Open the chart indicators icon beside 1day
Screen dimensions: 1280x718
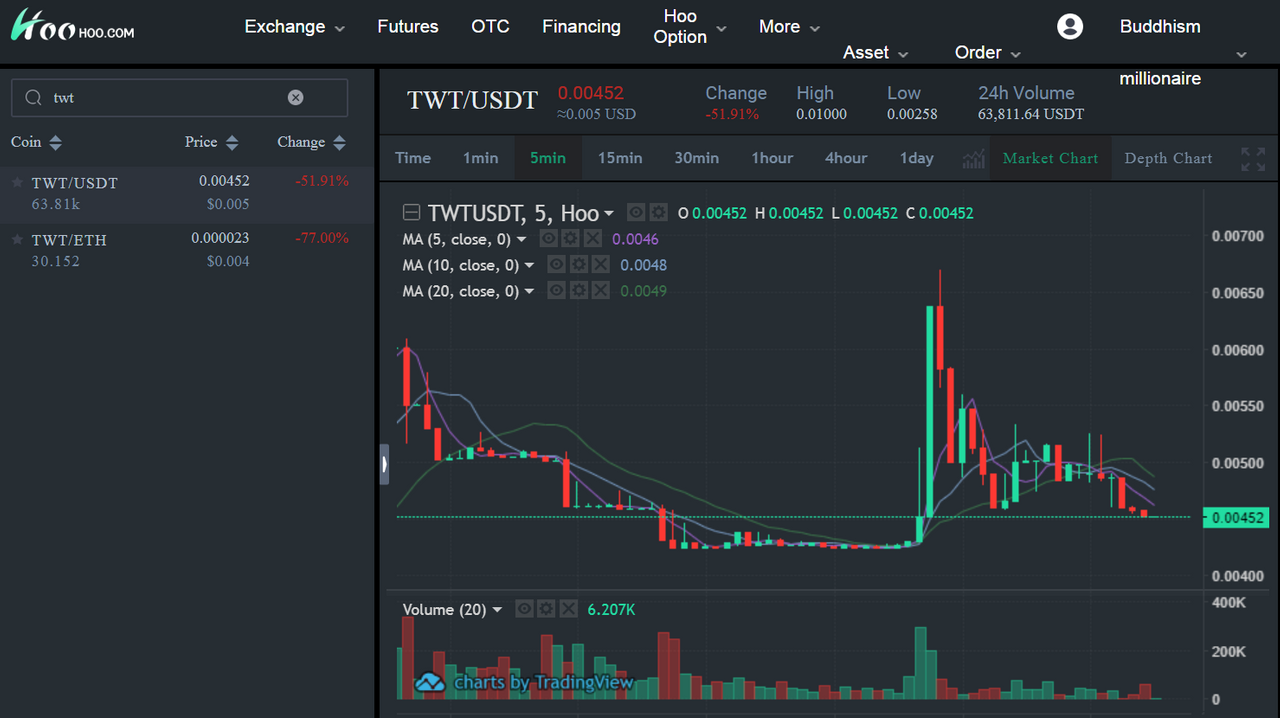click(973, 158)
